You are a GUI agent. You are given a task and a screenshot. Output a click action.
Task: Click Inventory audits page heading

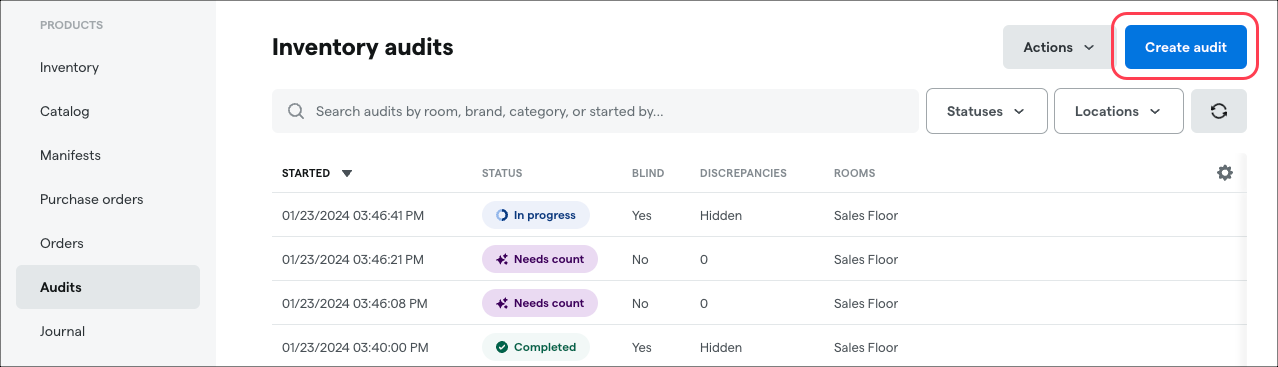pos(363,47)
